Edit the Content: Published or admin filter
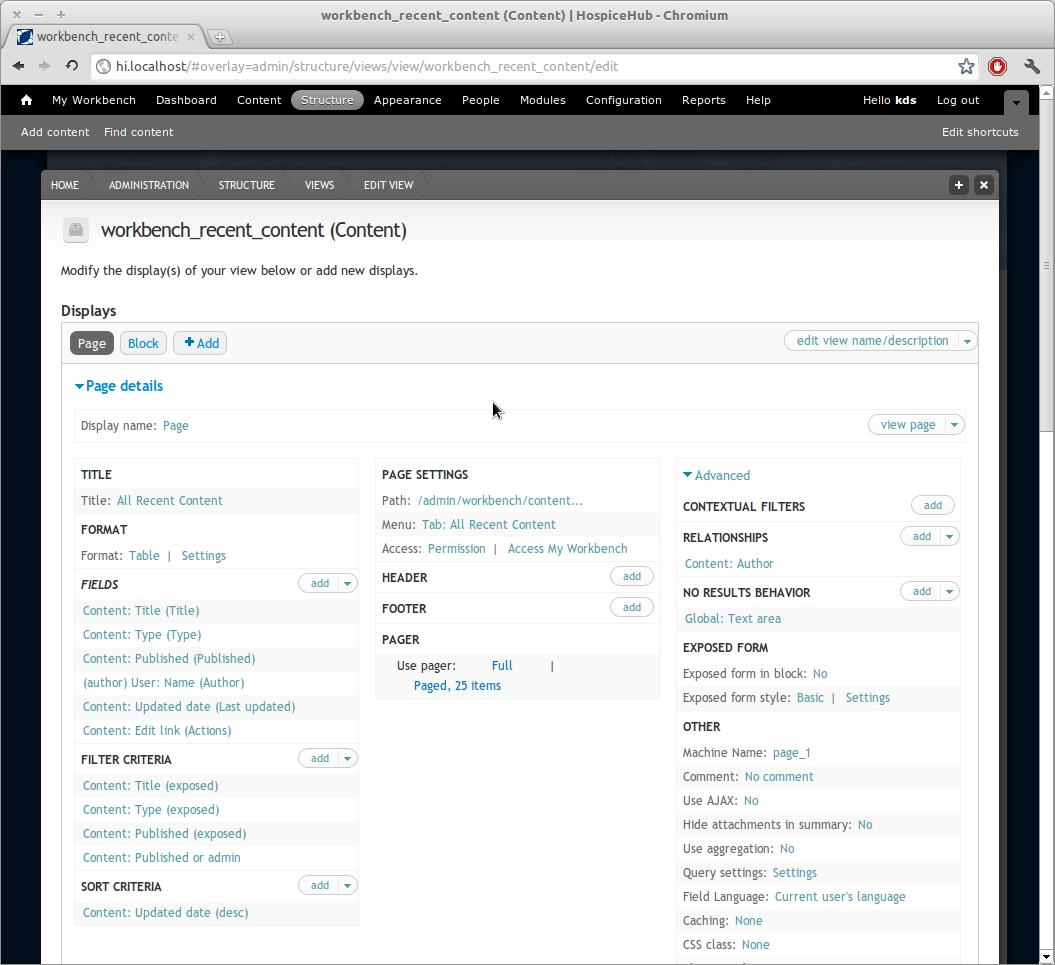Image resolution: width=1055 pixels, height=965 pixels. point(161,858)
